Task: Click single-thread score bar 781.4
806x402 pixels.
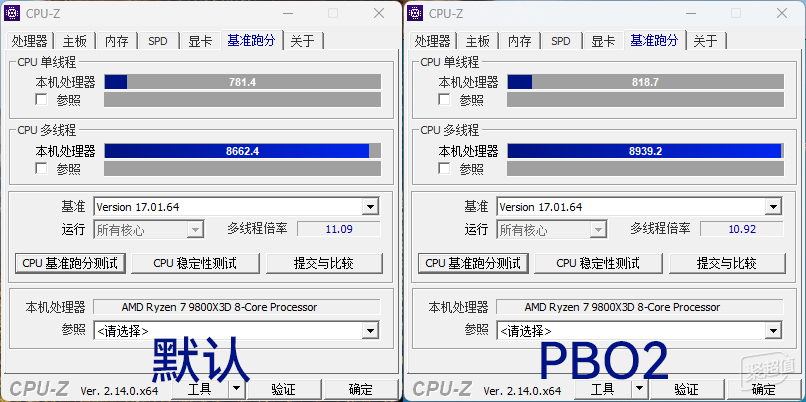Action: coord(243,82)
